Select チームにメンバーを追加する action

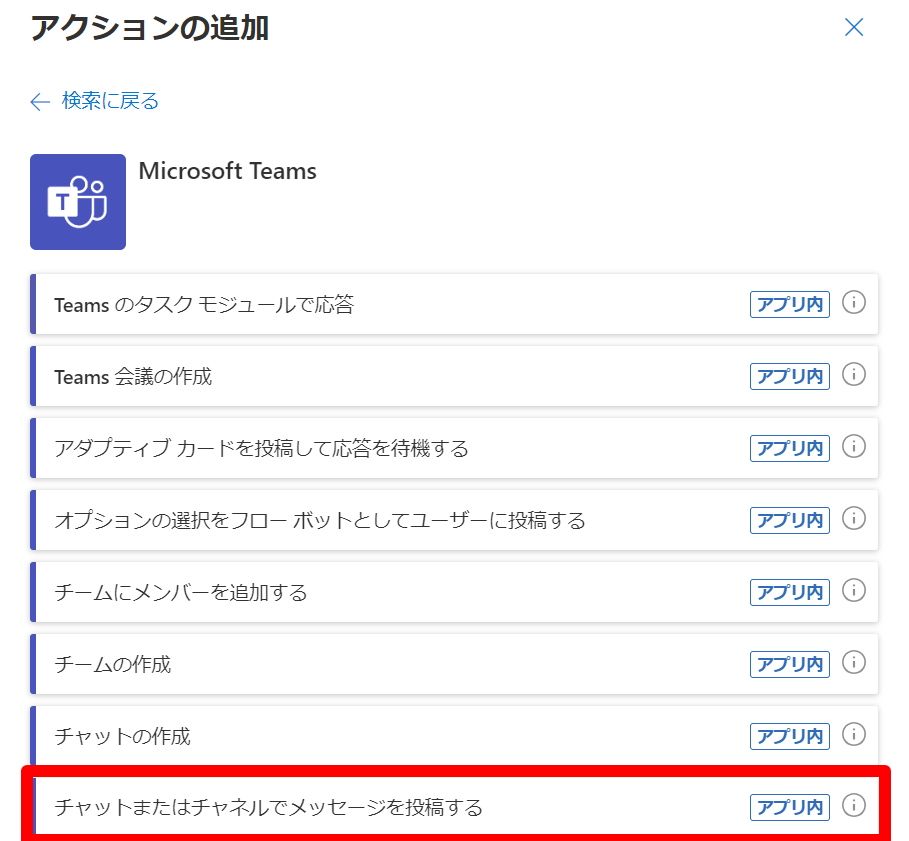pyautogui.click(x=181, y=593)
